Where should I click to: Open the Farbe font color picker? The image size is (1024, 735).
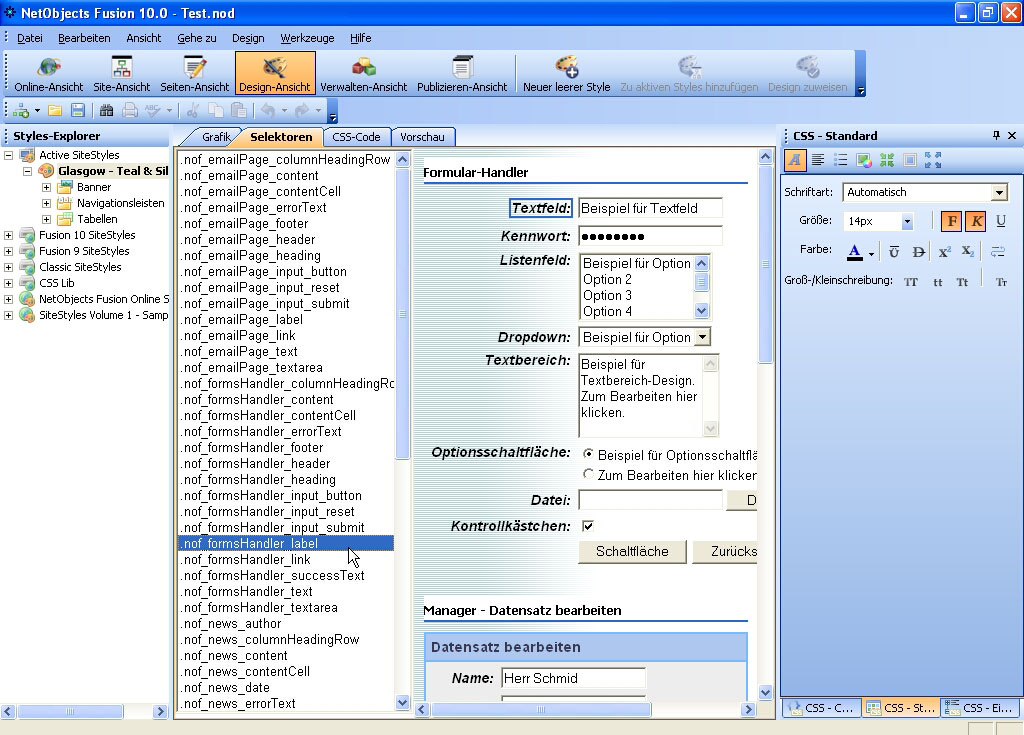click(x=871, y=252)
